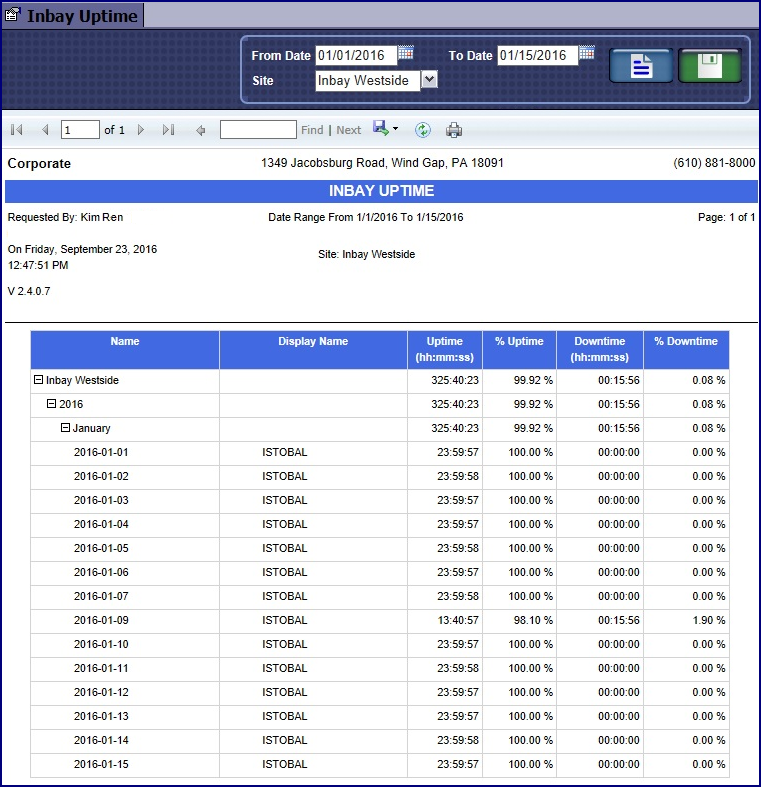Collapse the 2016 year group
The width and height of the screenshot is (761, 787).
[x=52, y=404]
